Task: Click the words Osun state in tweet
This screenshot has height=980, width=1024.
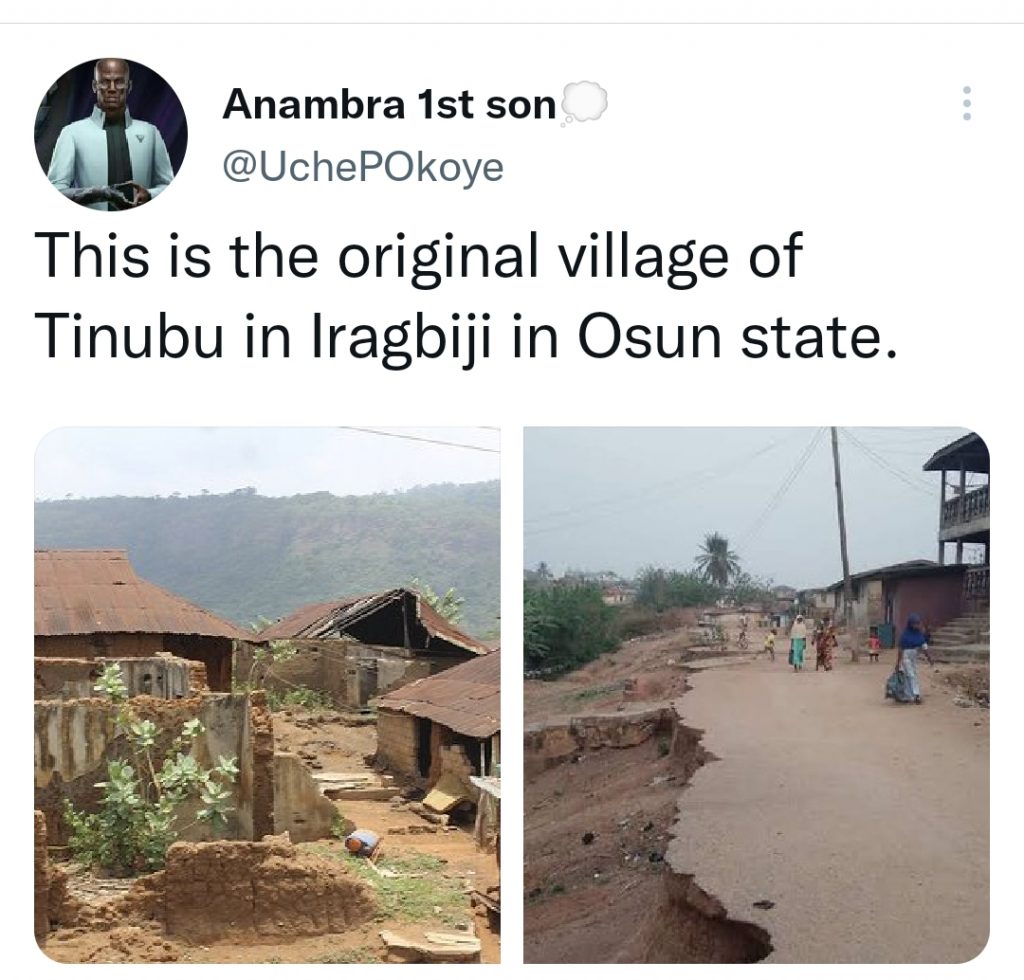Action: coord(734,338)
